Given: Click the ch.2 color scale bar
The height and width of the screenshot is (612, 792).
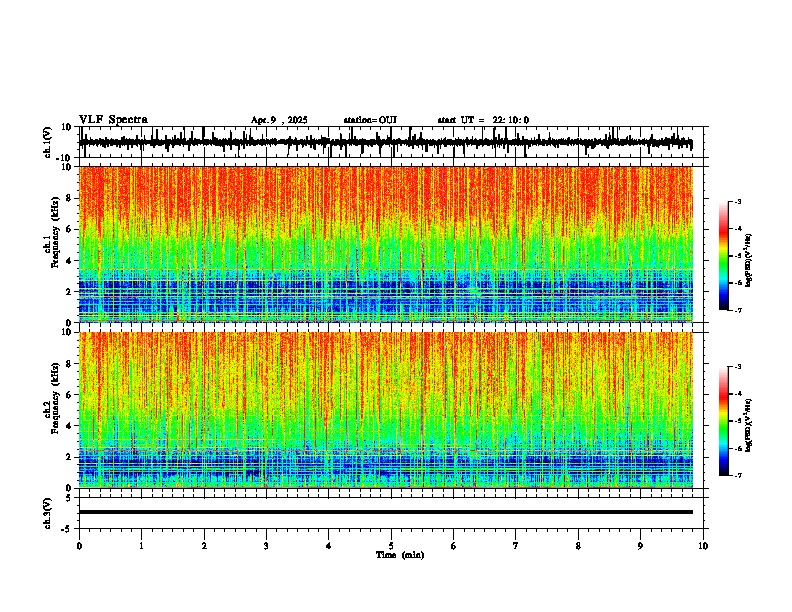Looking at the screenshot, I should tap(723, 421).
